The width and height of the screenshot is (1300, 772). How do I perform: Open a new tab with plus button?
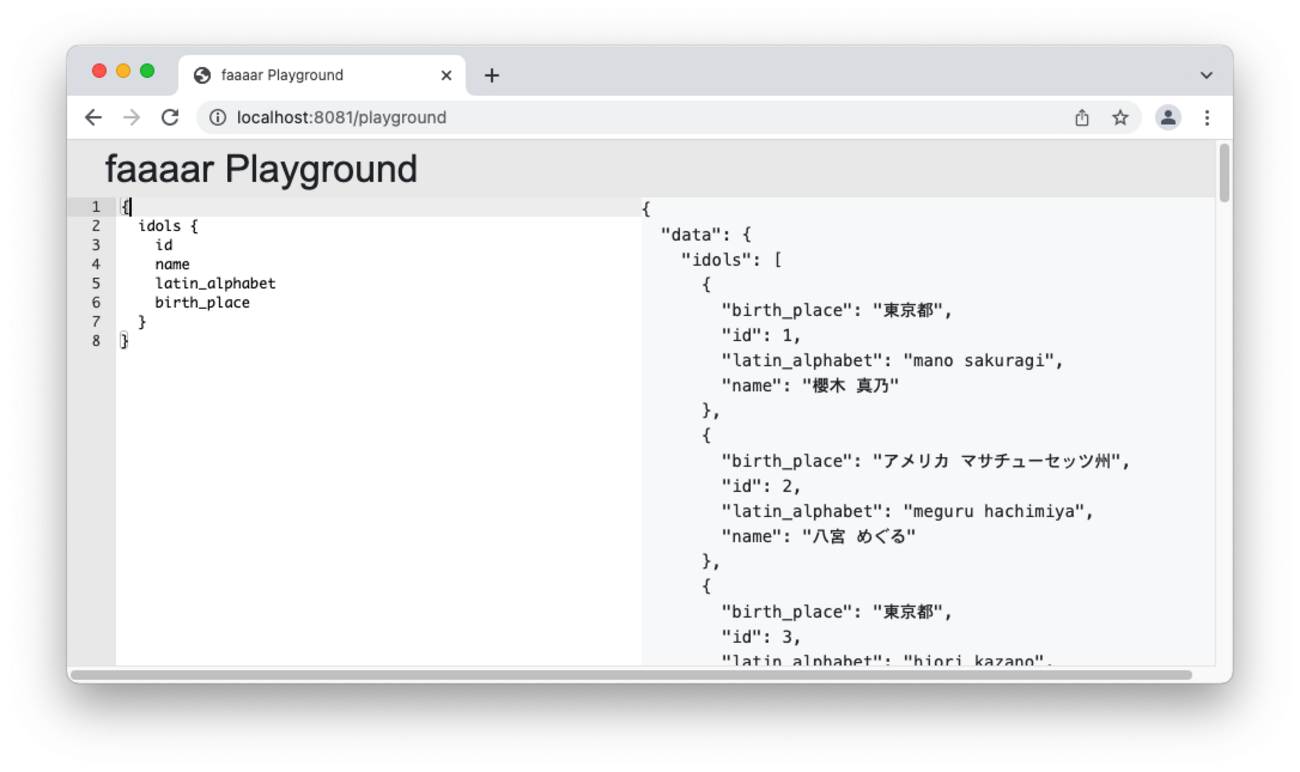[491, 75]
